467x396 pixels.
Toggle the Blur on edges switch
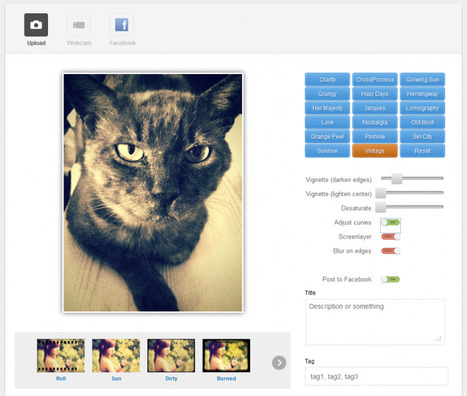(x=390, y=251)
